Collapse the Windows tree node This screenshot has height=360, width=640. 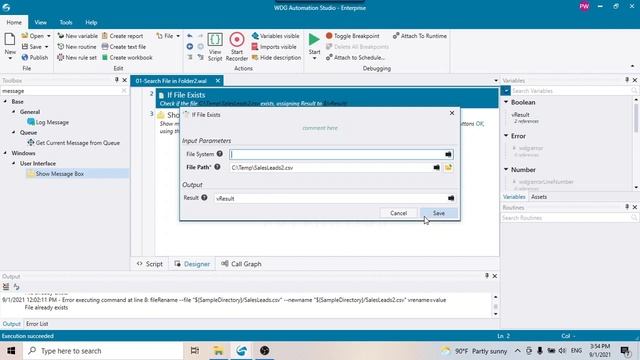coord(5,153)
